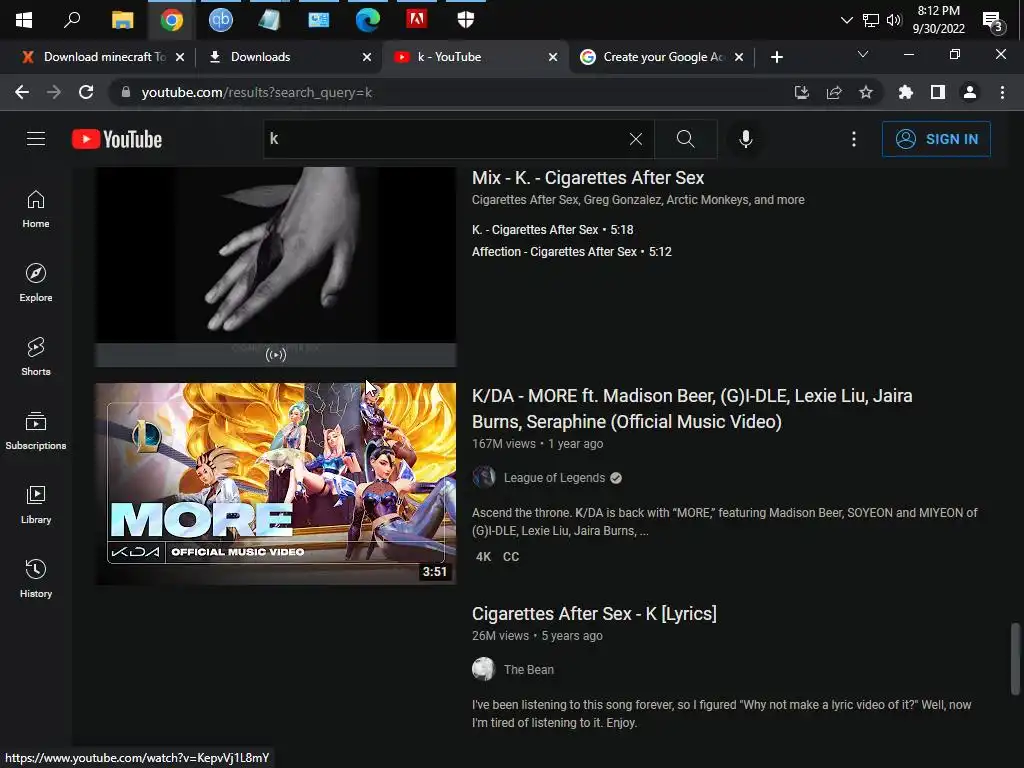
Task: Start voice search with microphone
Action: (746, 139)
